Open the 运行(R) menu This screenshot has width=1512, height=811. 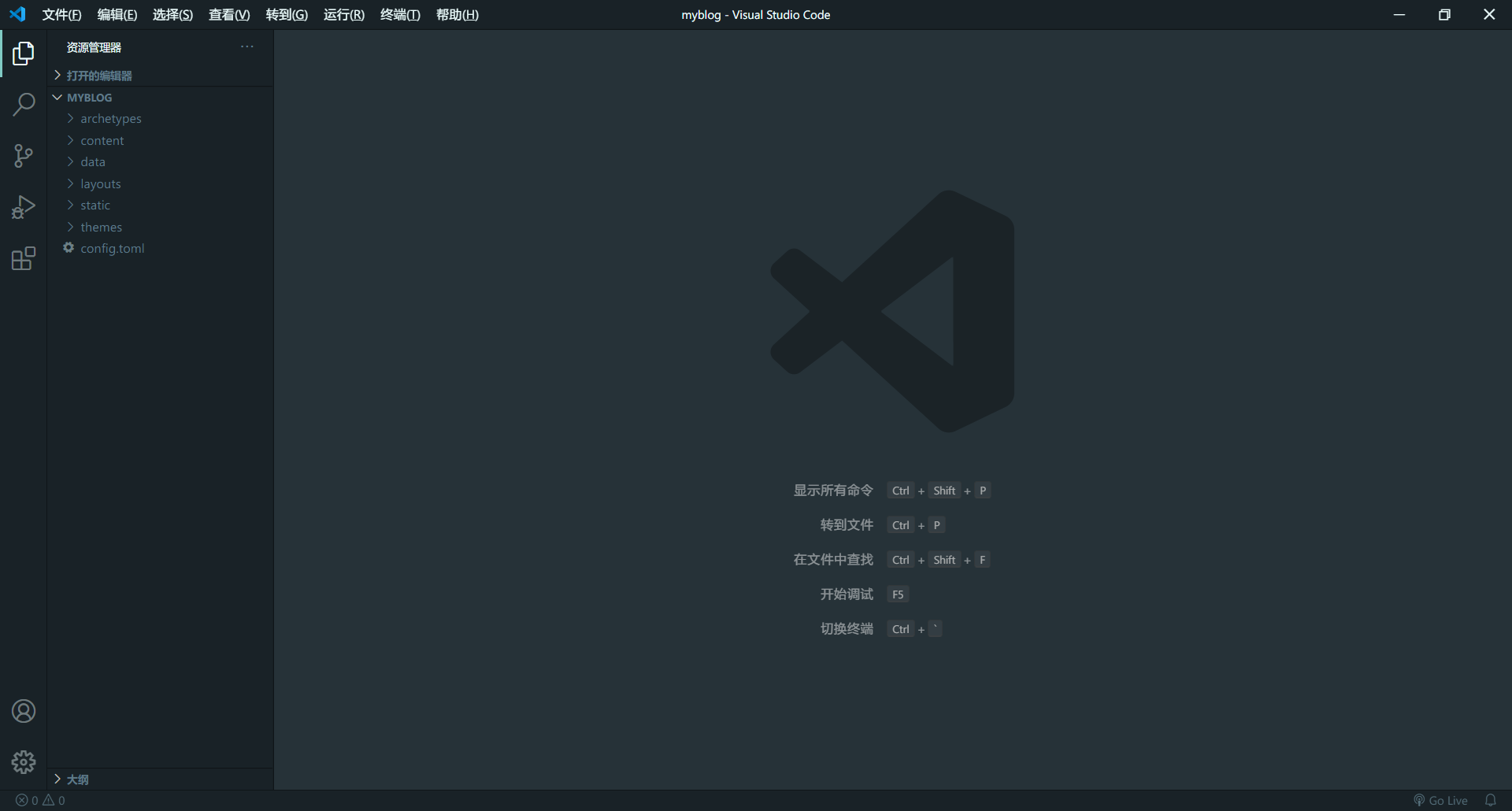tap(344, 15)
